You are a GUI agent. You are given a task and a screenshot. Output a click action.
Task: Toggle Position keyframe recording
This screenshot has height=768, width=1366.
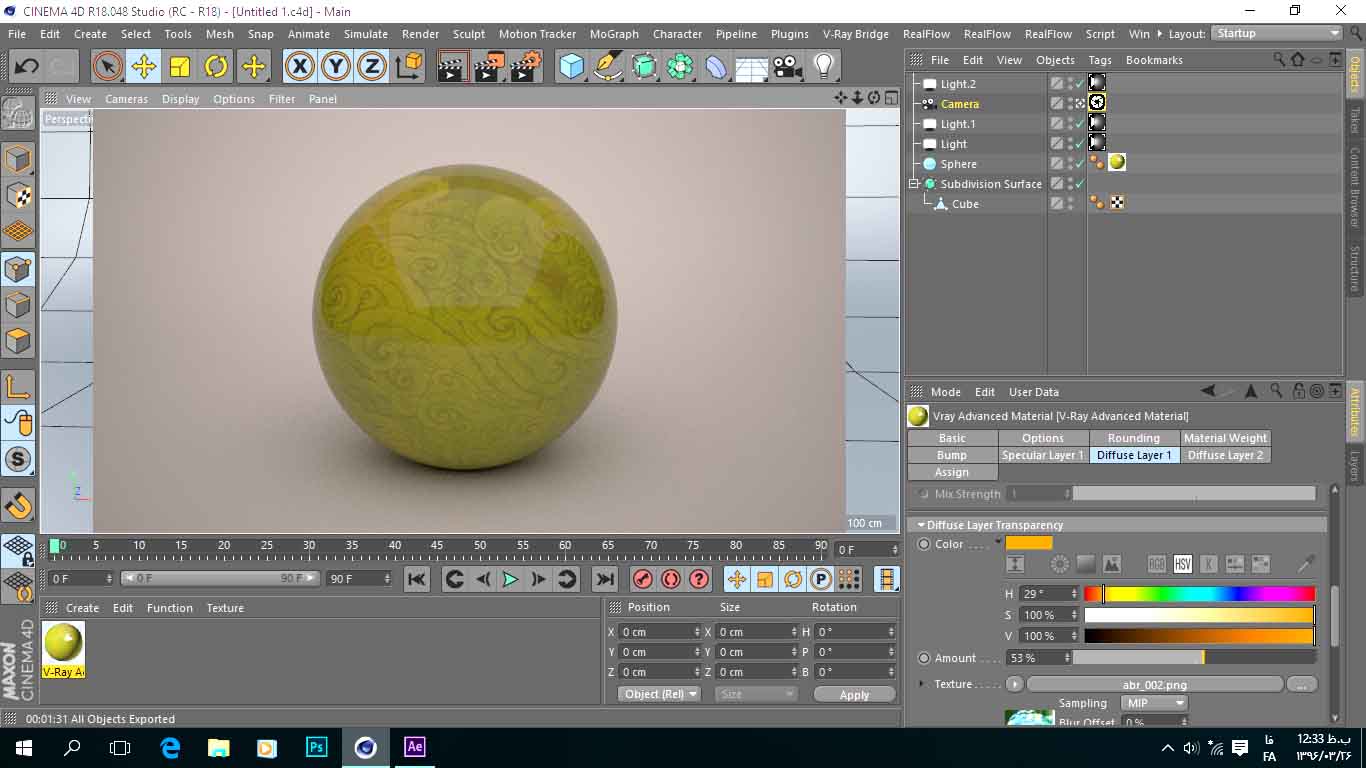click(x=736, y=579)
